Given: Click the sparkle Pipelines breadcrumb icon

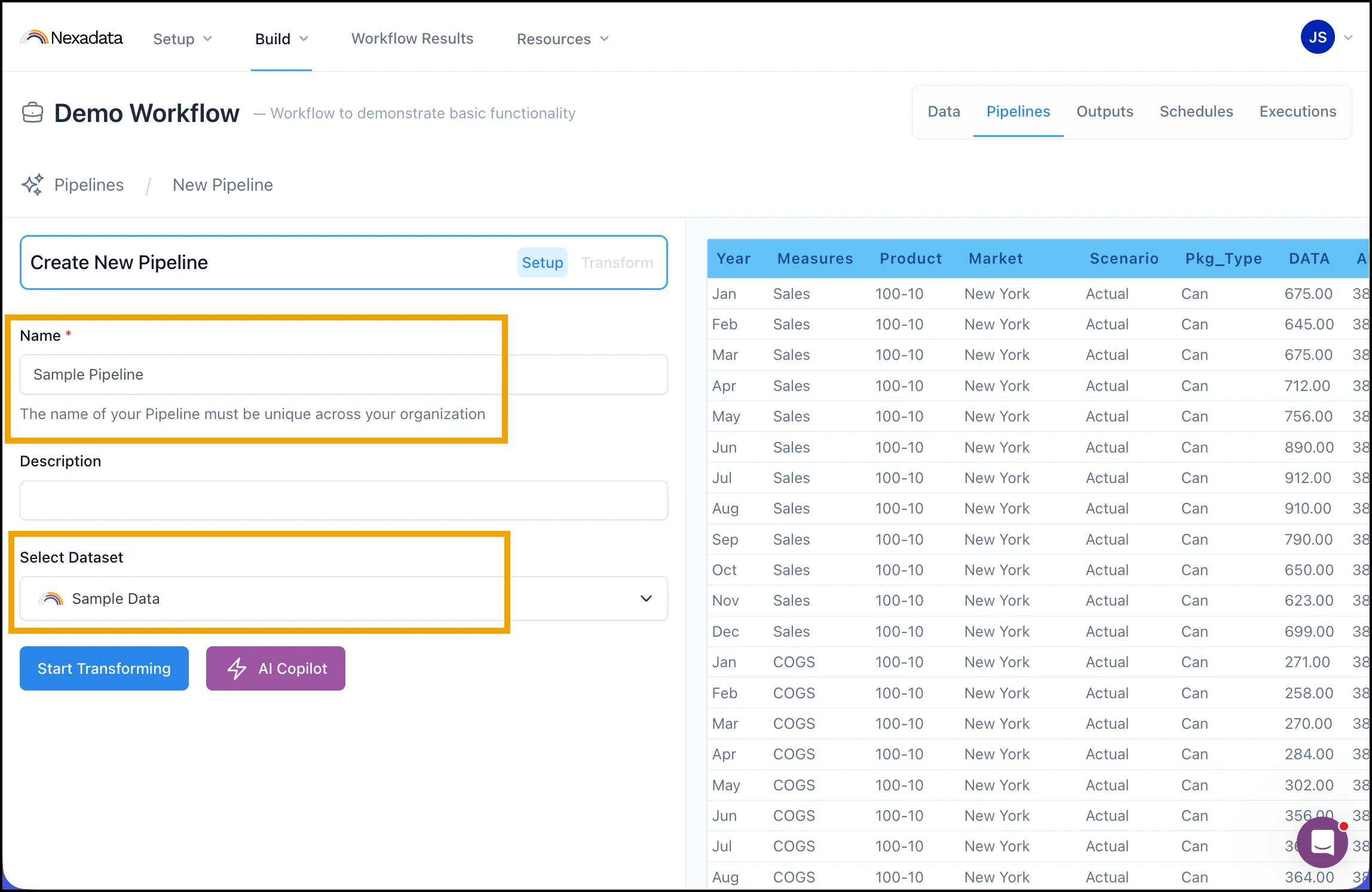Looking at the screenshot, I should pyautogui.click(x=33, y=185).
